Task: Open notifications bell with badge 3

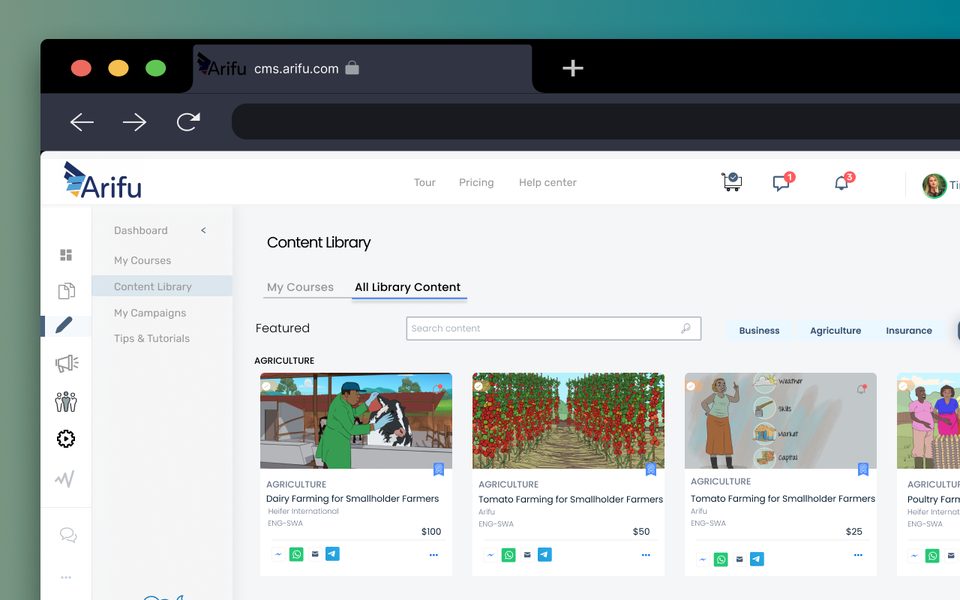Action: [843, 182]
